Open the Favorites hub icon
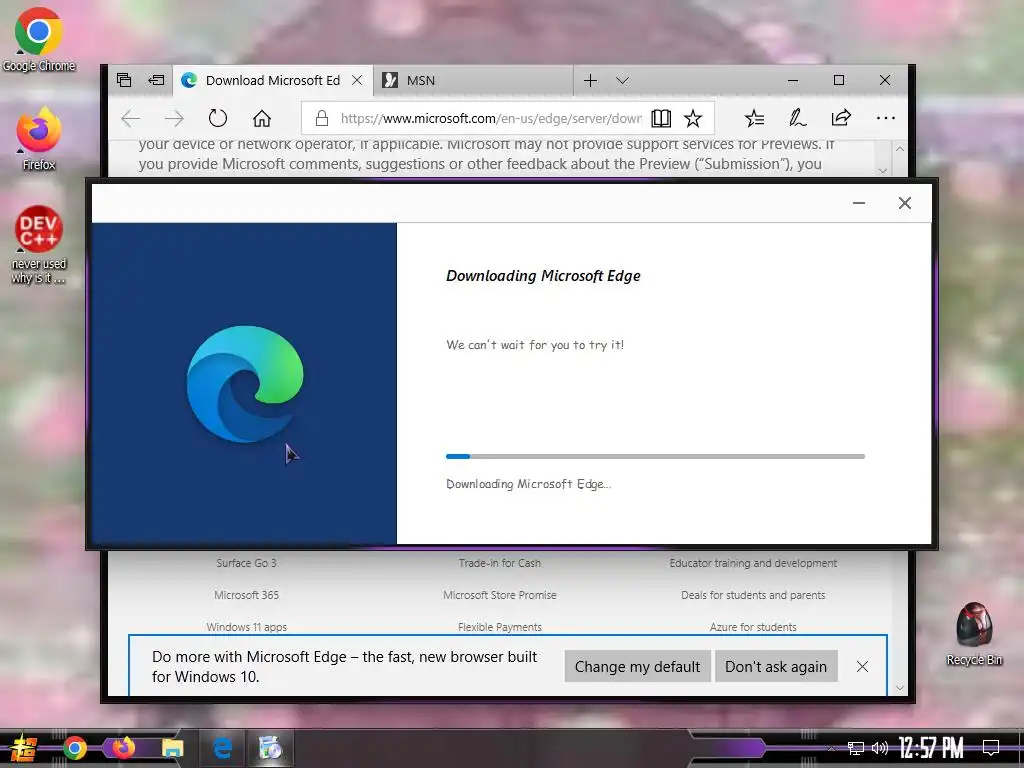1024x768 pixels. tap(754, 118)
